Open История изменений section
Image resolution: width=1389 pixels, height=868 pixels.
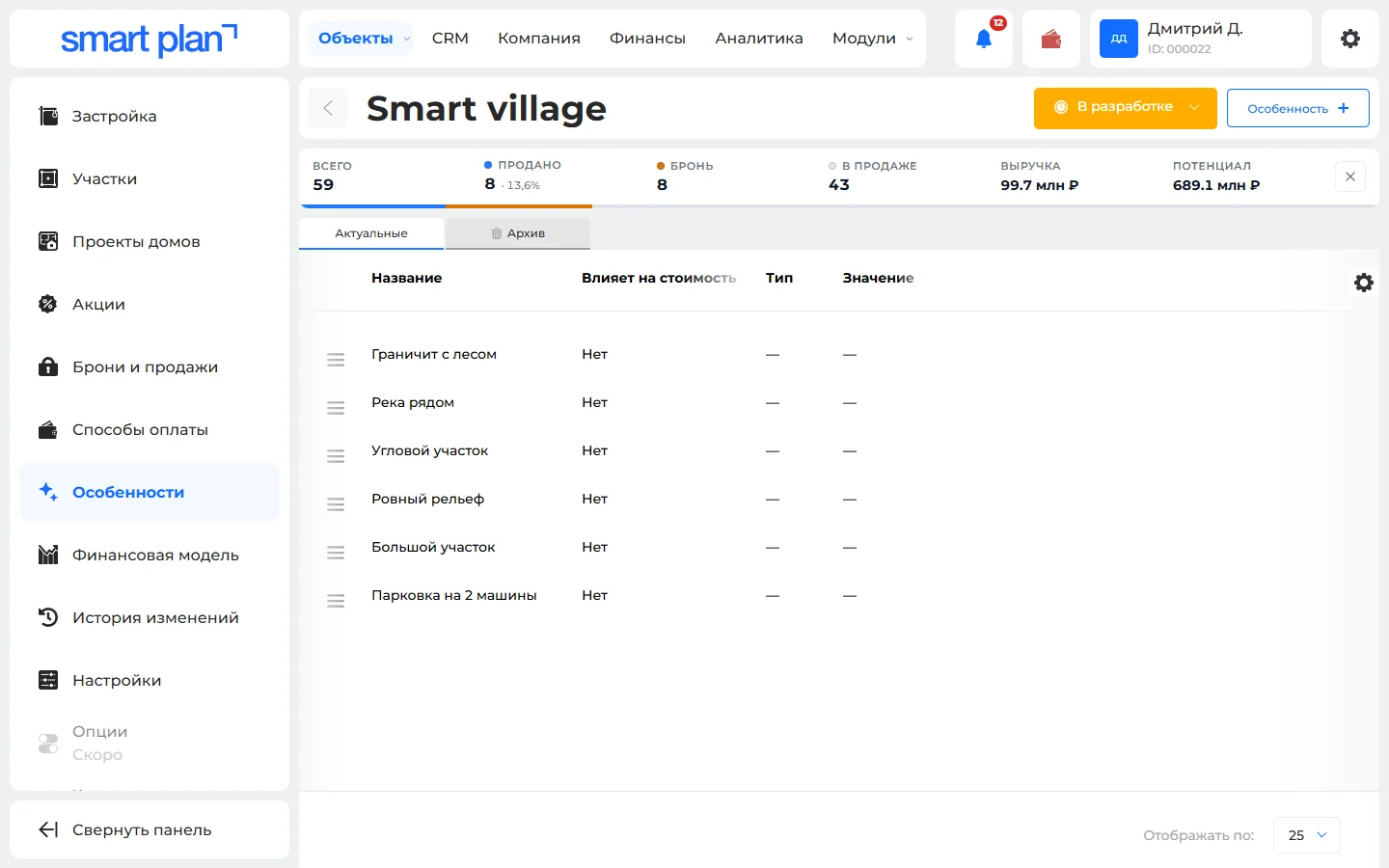tap(150, 617)
